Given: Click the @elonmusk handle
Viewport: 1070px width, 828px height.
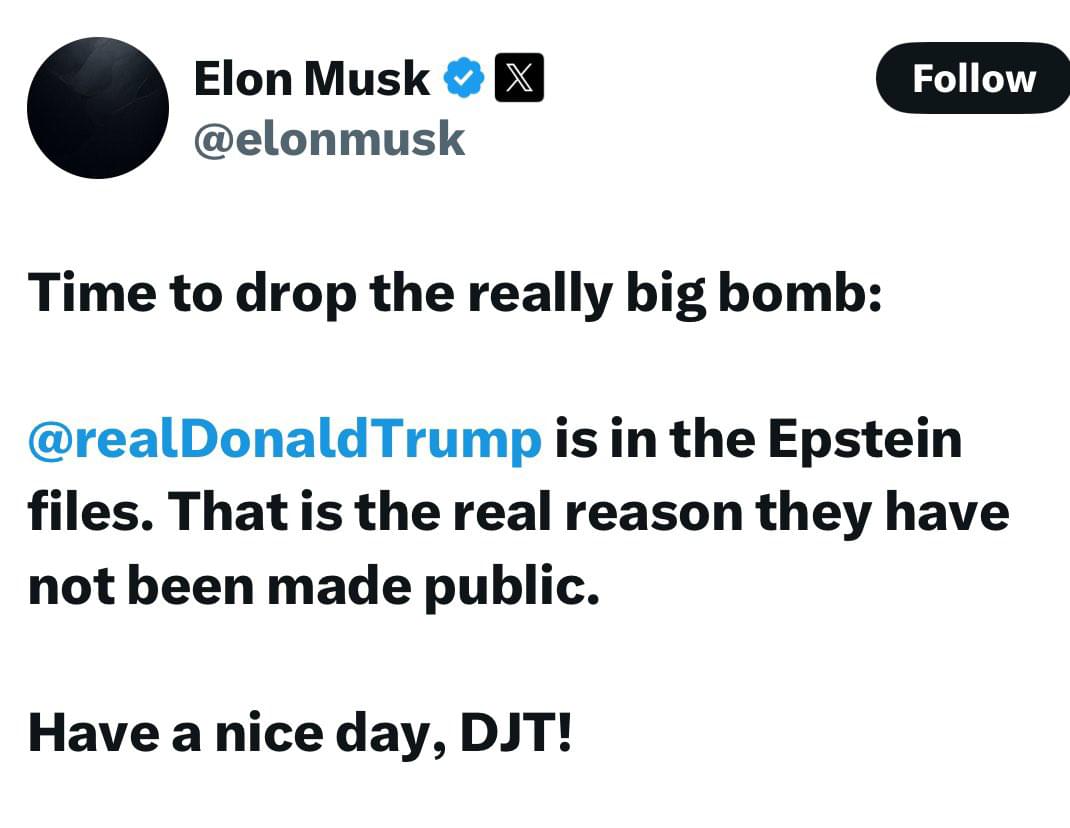Looking at the screenshot, I should (328, 140).
